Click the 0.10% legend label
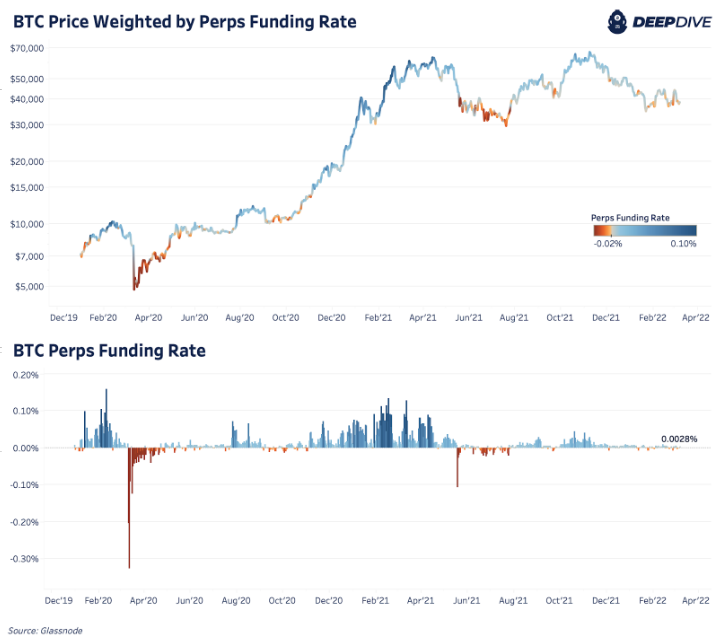The height and width of the screenshot is (641, 717). [x=683, y=244]
